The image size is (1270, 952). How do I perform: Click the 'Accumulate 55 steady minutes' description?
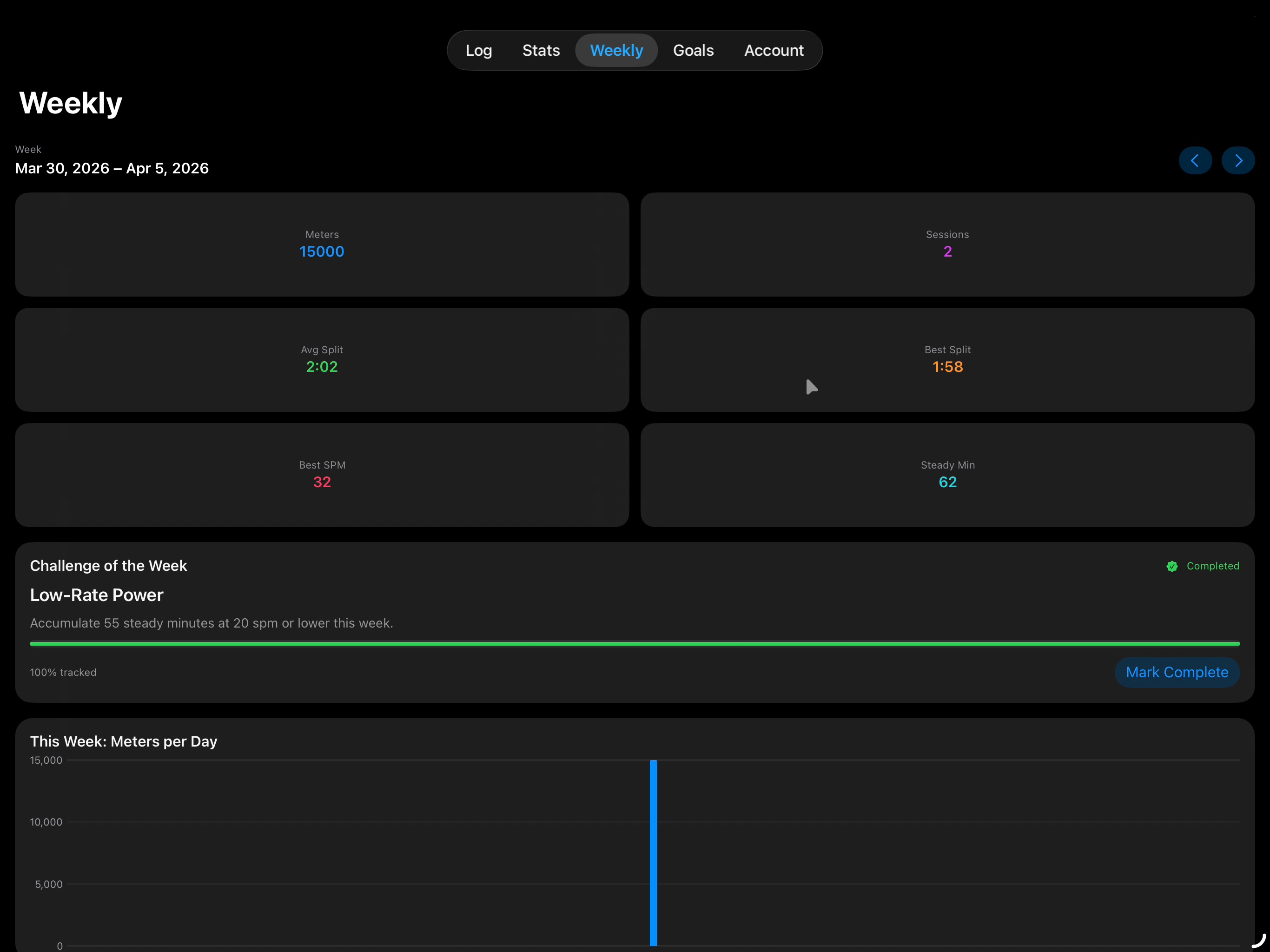(x=212, y=623)
